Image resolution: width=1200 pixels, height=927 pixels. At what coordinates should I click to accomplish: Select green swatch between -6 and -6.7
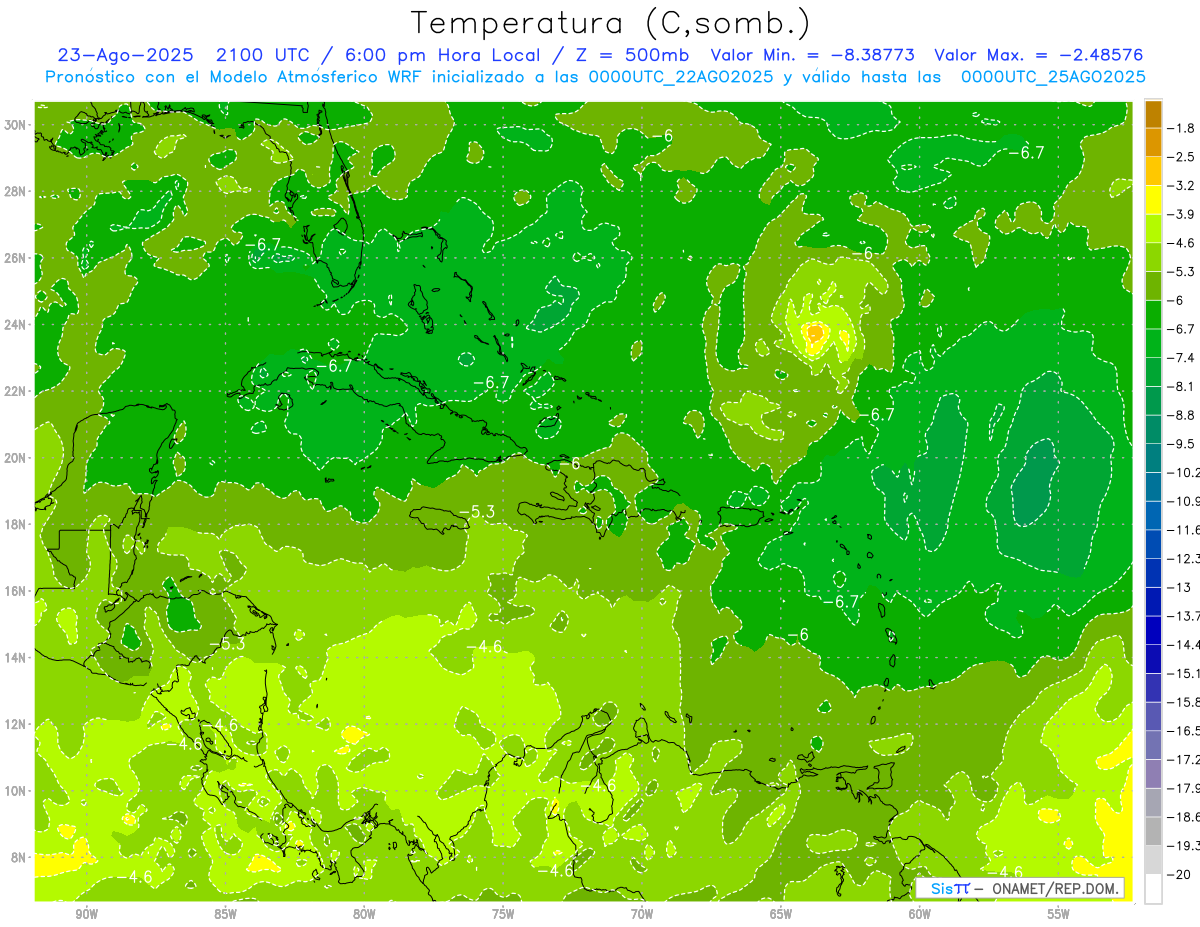(1153, 314)
